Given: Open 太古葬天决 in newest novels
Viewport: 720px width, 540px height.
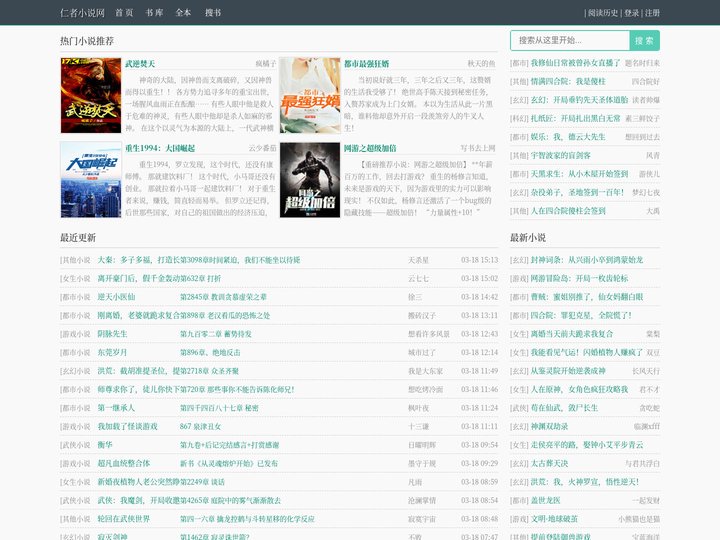Looking at the screenshot, I should 549,463.
